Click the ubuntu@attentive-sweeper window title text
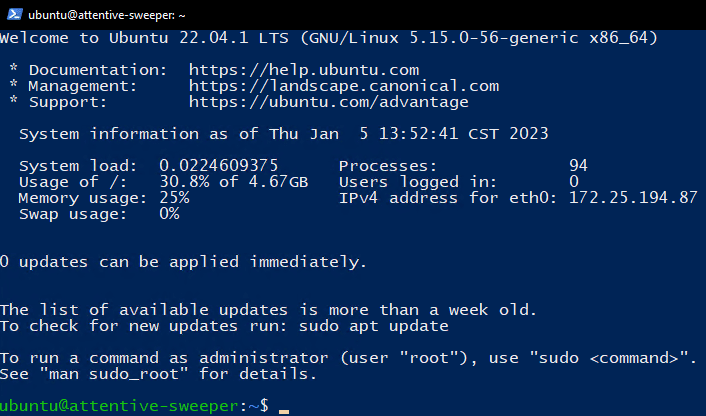Image resolution: width=706 pixels, height=416 pixels. click(107, 15)
